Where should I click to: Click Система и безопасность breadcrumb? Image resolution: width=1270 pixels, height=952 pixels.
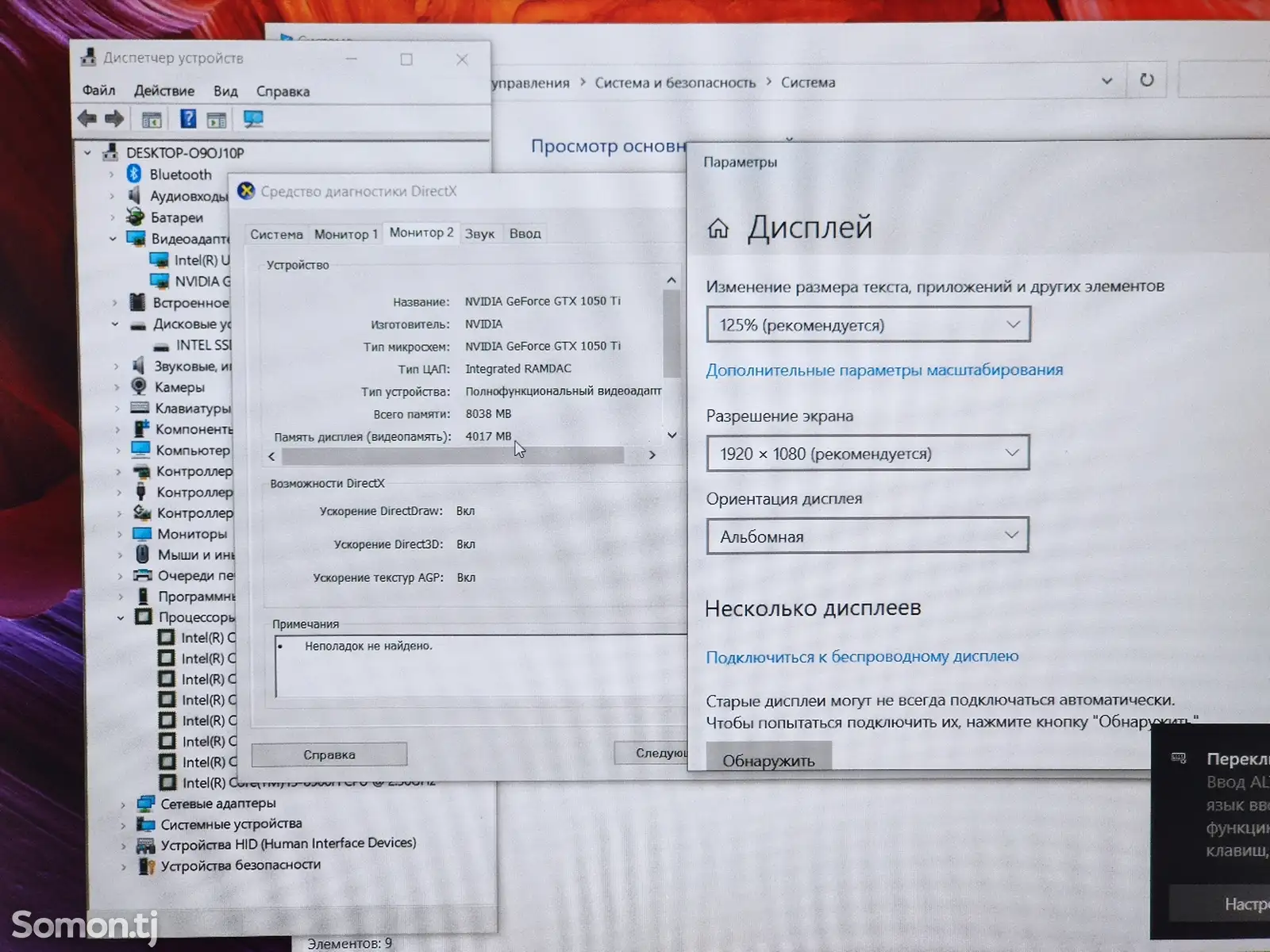pos(675,83)
